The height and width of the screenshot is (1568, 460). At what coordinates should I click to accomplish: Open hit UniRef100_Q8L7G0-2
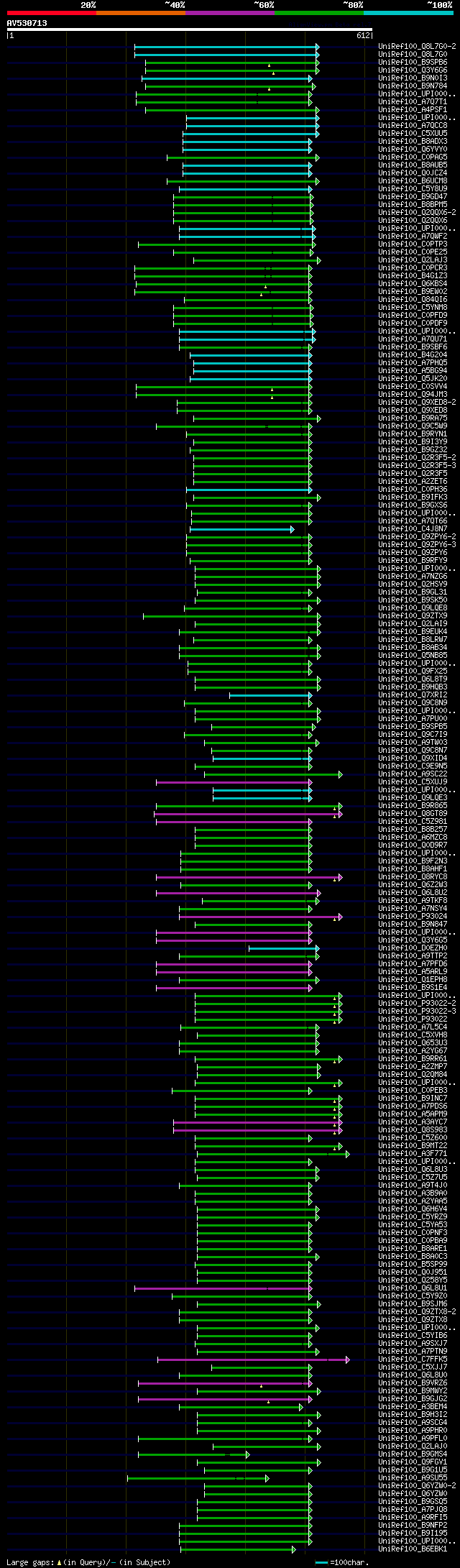click(417, 46)
